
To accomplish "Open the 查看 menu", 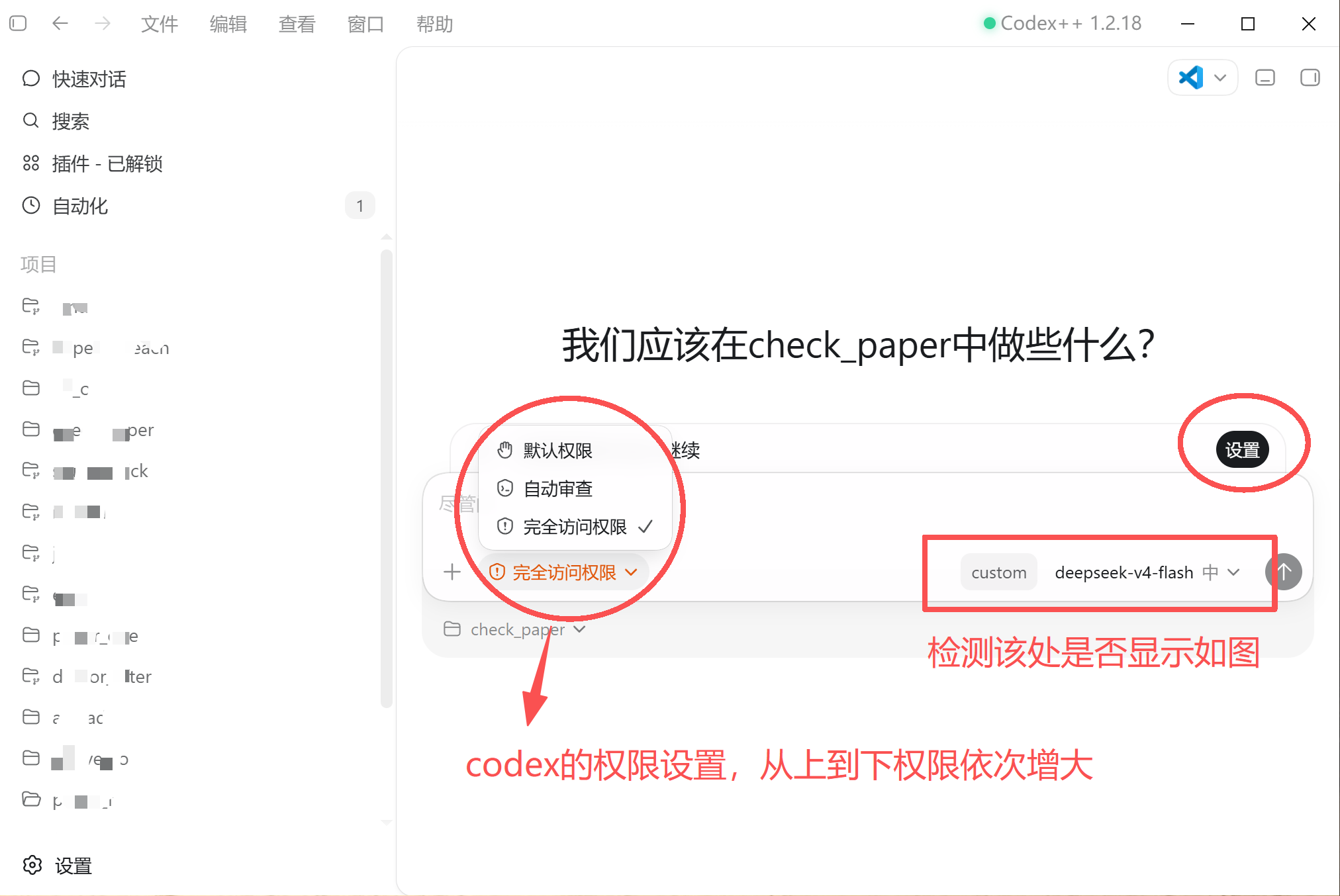I will click(x=297, y=24).
